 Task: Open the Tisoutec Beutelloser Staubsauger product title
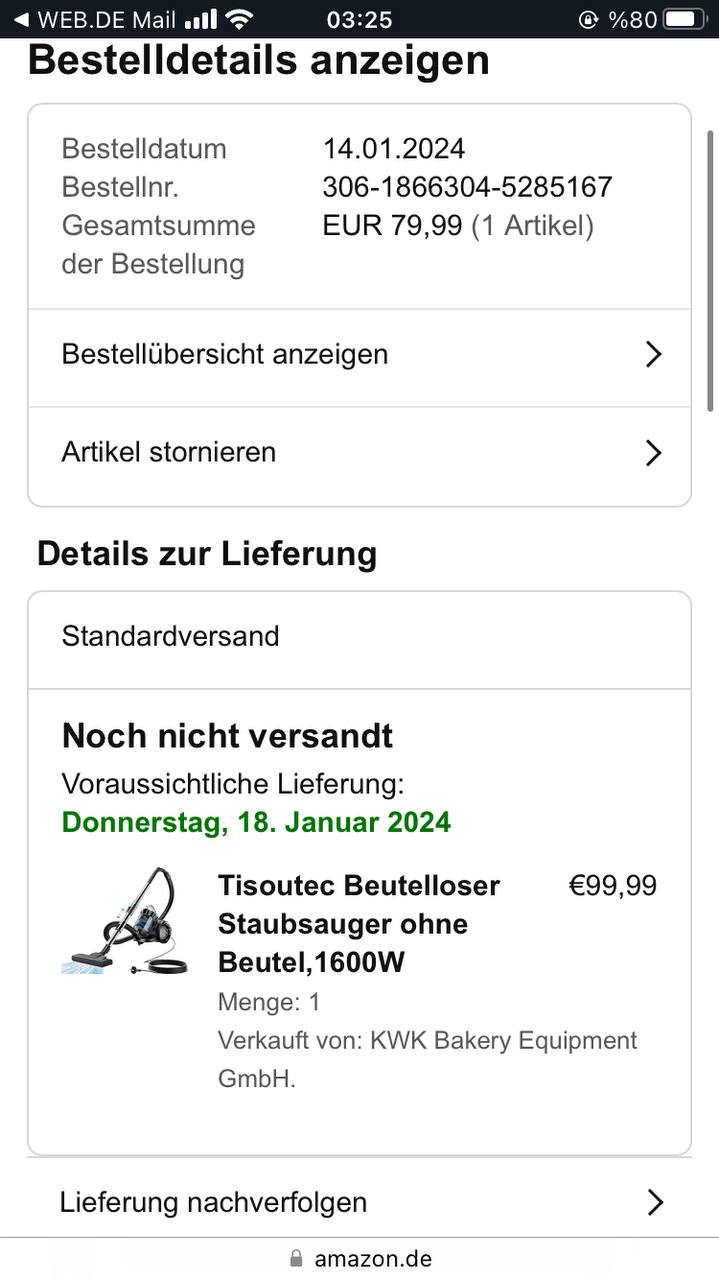point(359,924)
